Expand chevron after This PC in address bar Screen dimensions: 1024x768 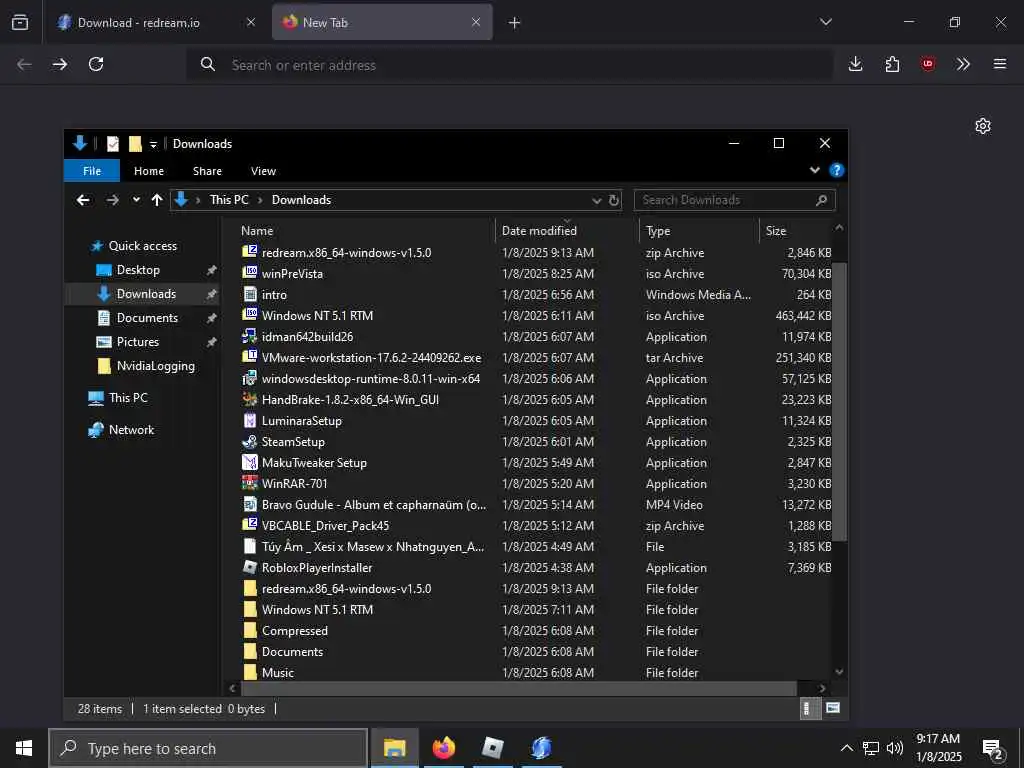coord(260,200)
